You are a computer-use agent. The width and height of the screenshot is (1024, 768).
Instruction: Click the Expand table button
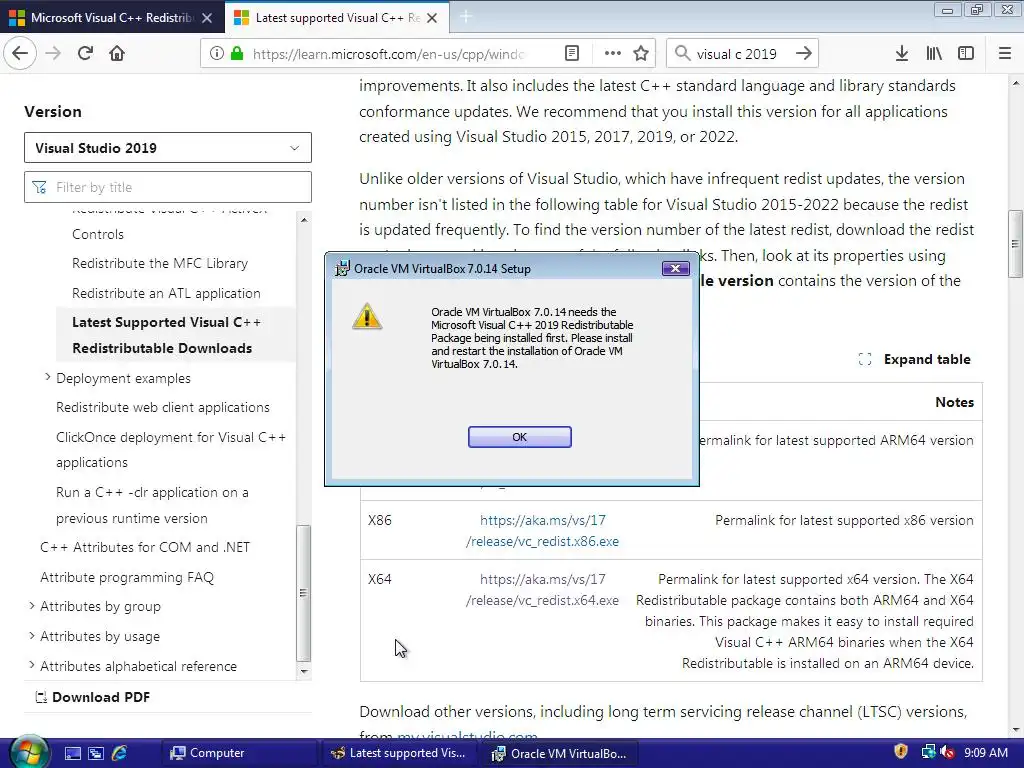[914, 359]
